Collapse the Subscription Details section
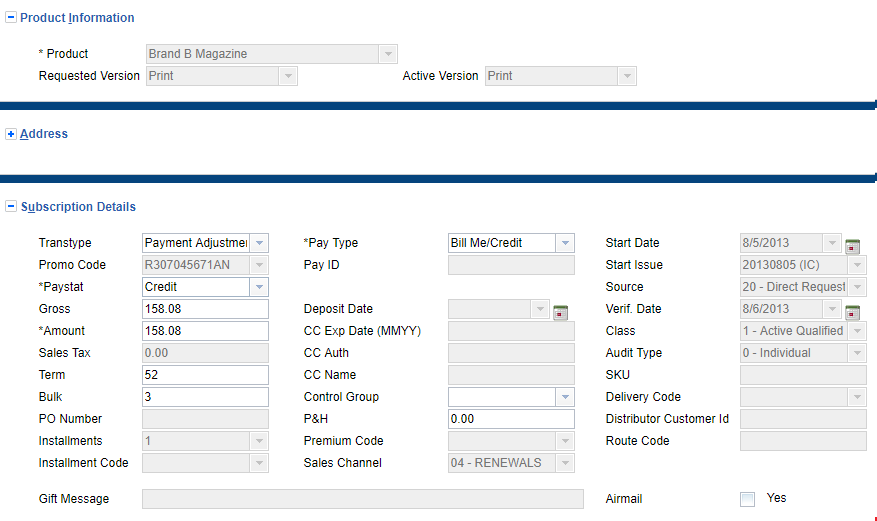 point(11,207)
